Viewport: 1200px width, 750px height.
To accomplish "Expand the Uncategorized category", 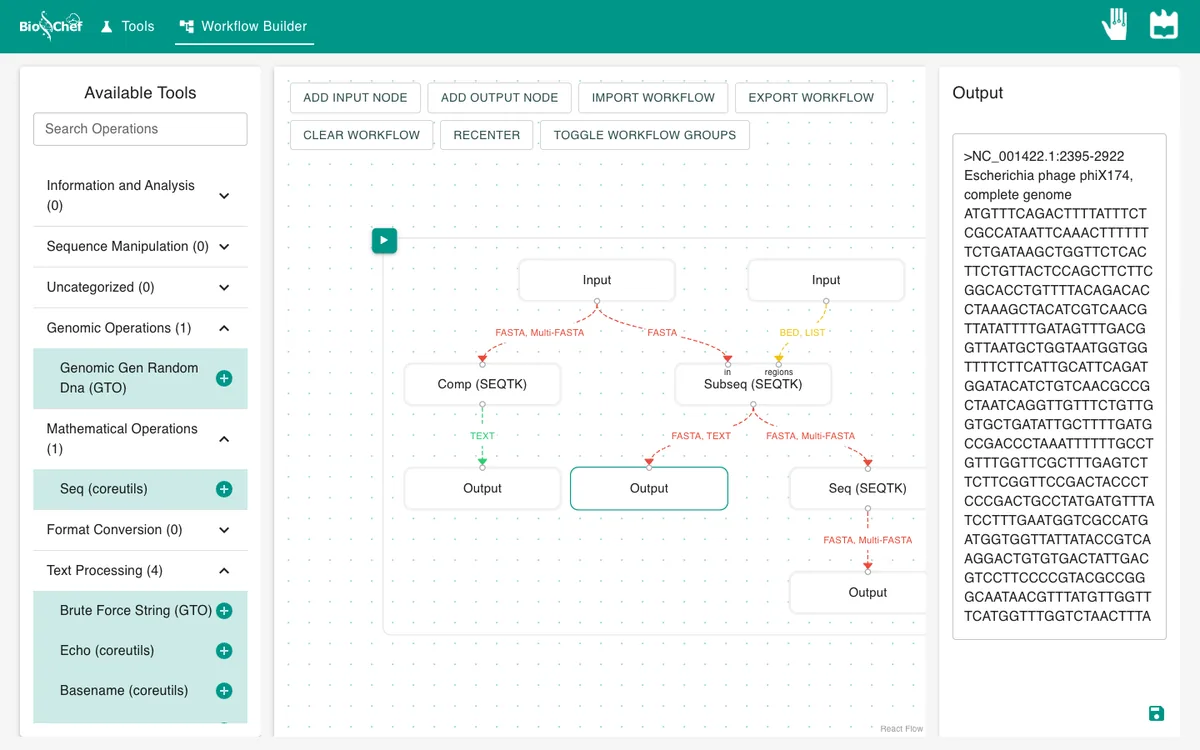I will coord(140,287).
